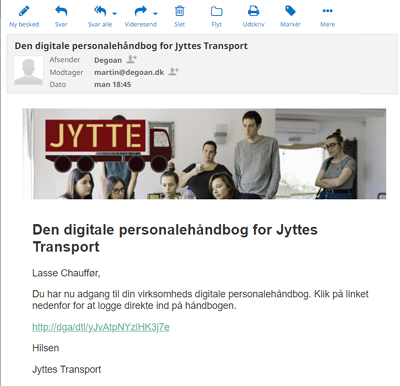Open the Mere options menu
400x386 pixels.
coord(327,17)
